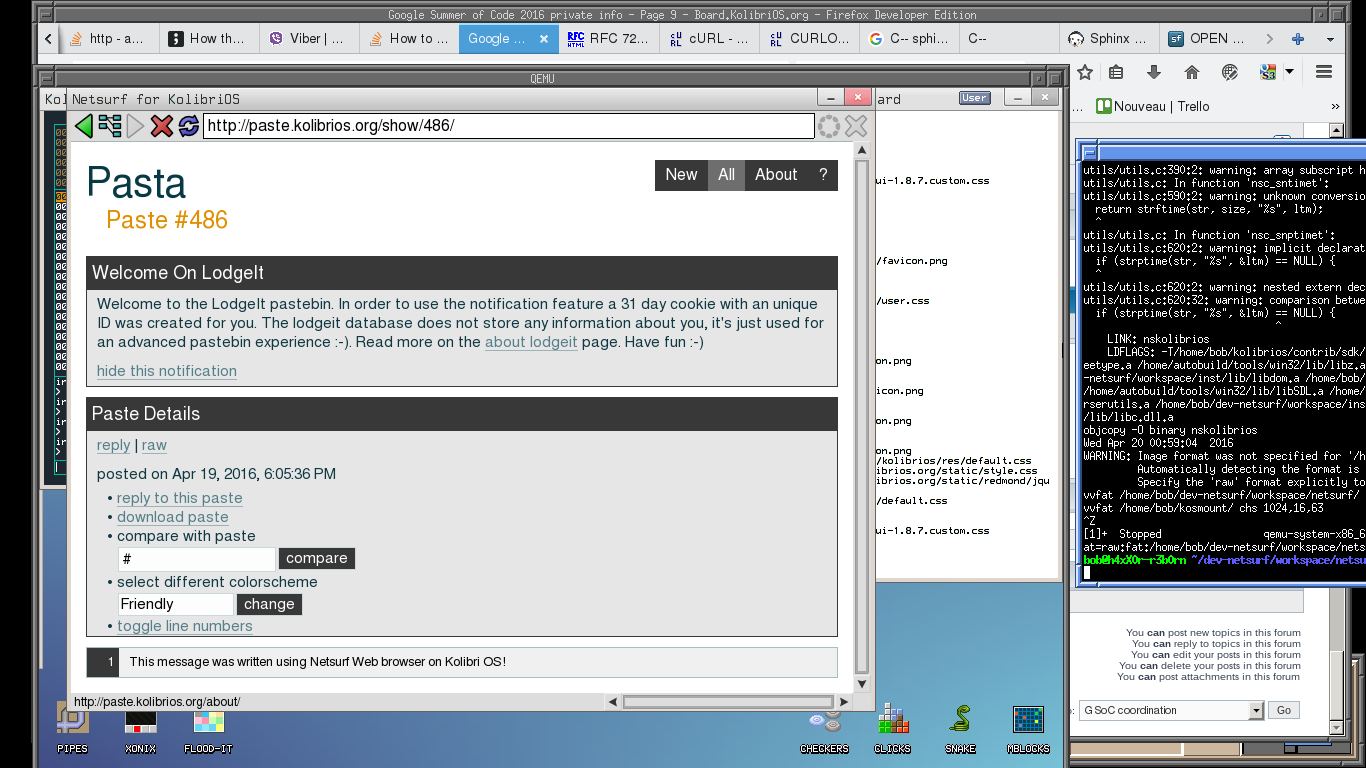
Task: Click Netsurf vertical scrollbar down arrow
Action: pos(862,684)
